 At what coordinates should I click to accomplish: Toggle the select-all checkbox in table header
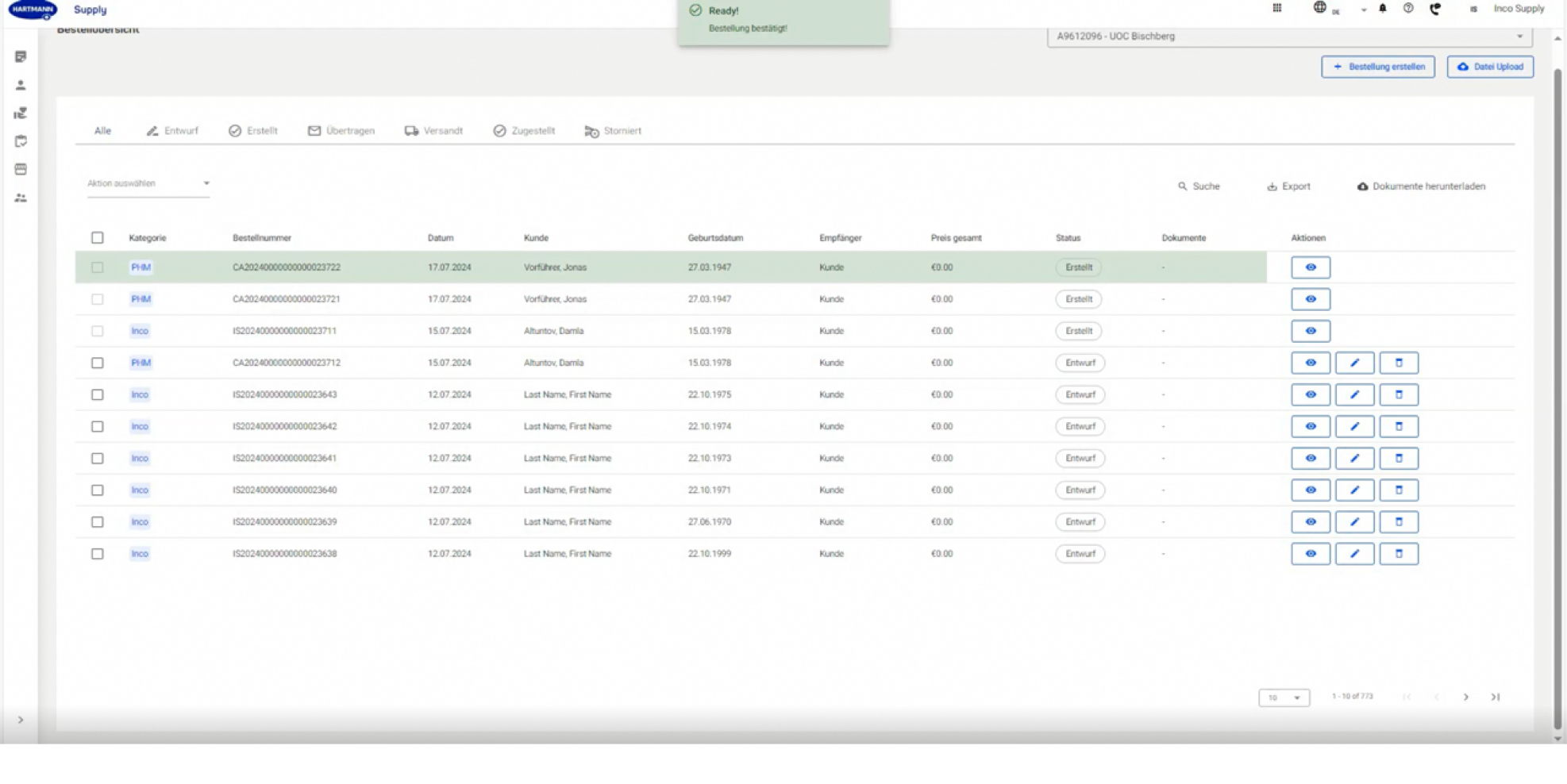[x=97, y=237]
